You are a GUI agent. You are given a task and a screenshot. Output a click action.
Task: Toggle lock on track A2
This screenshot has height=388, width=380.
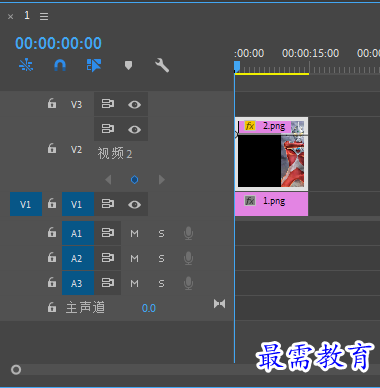coord(52,257)
